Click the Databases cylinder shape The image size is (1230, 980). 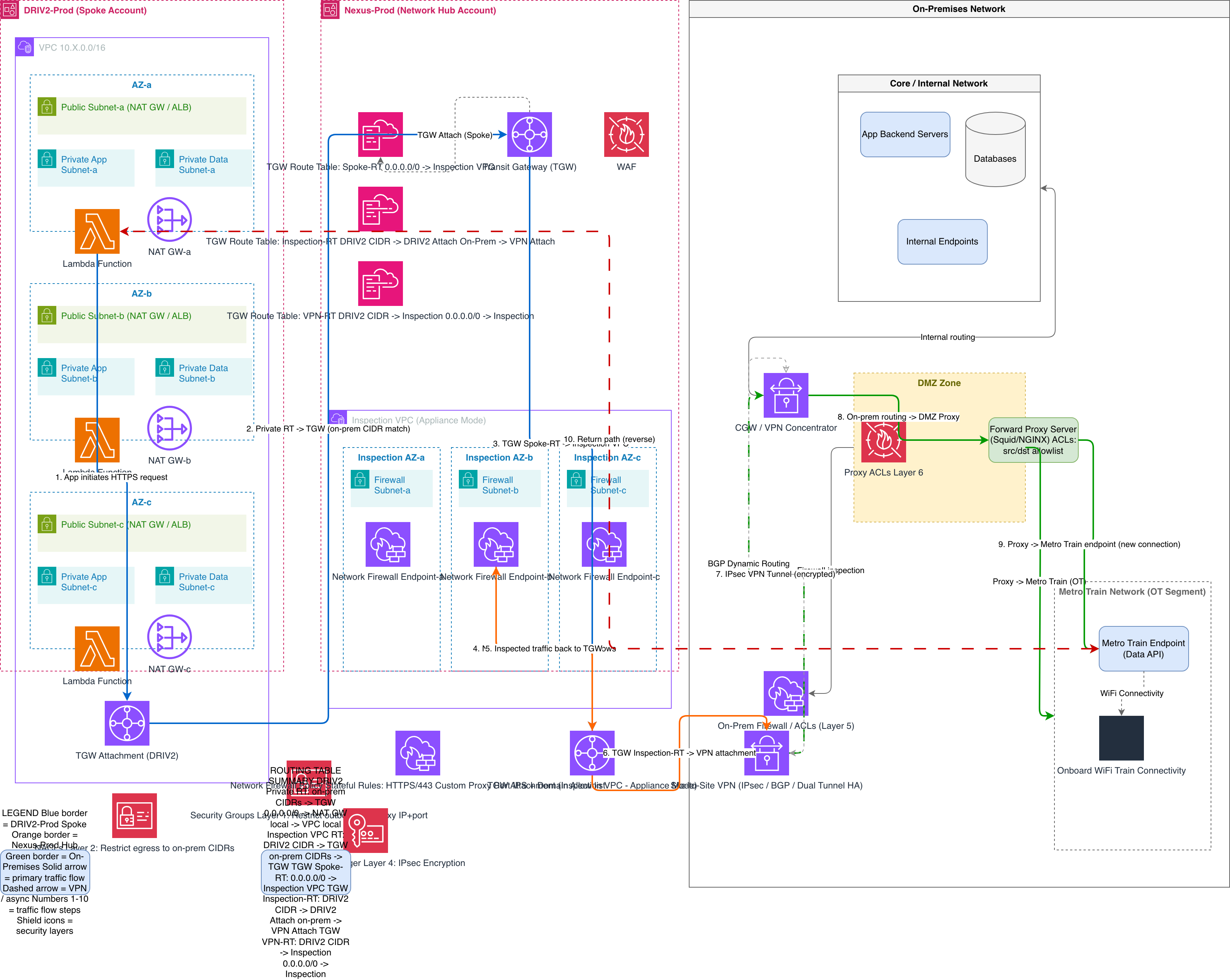coord(996,149)
